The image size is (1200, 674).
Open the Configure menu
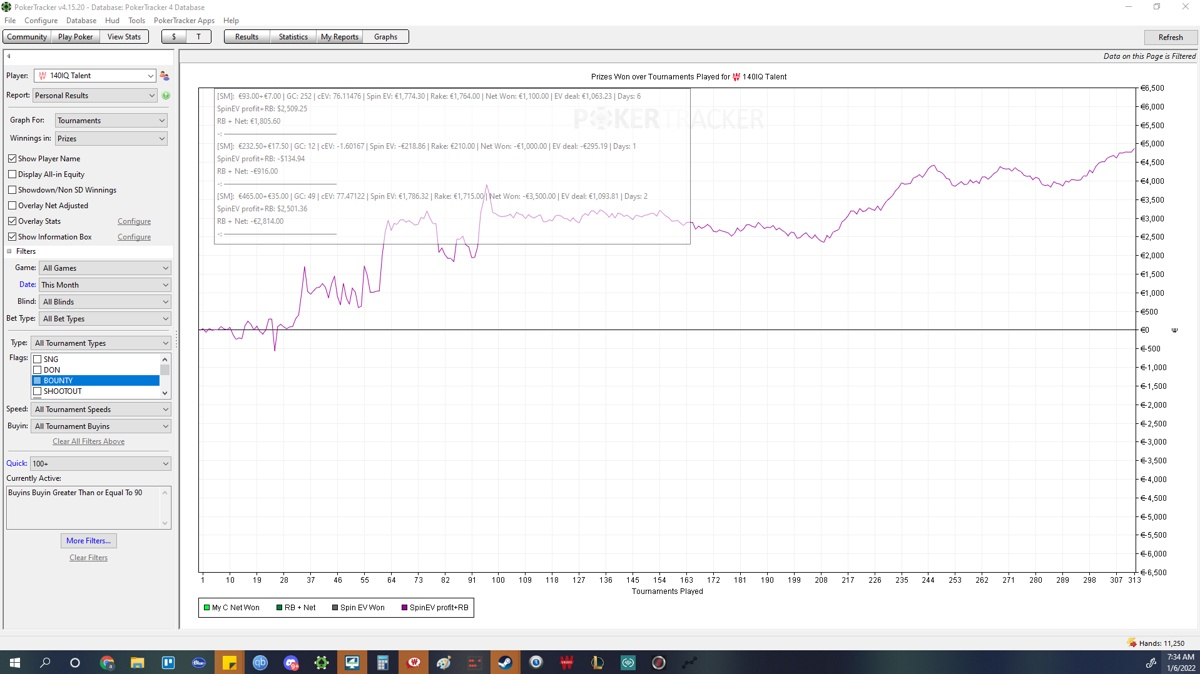click(41, 20)
